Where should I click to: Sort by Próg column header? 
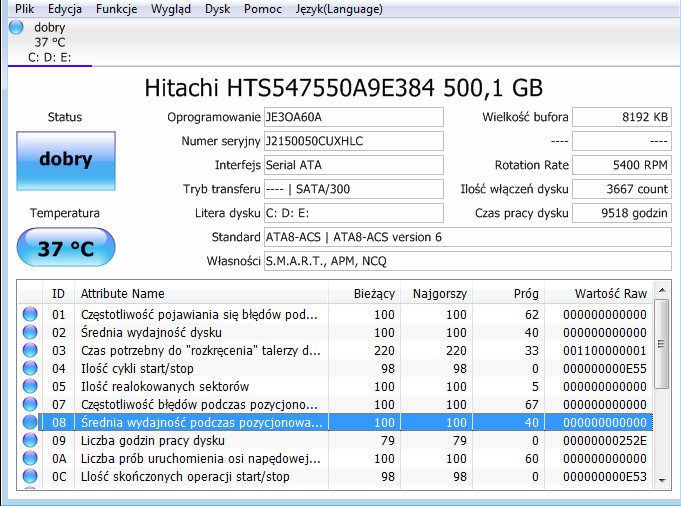click(508, 294)
